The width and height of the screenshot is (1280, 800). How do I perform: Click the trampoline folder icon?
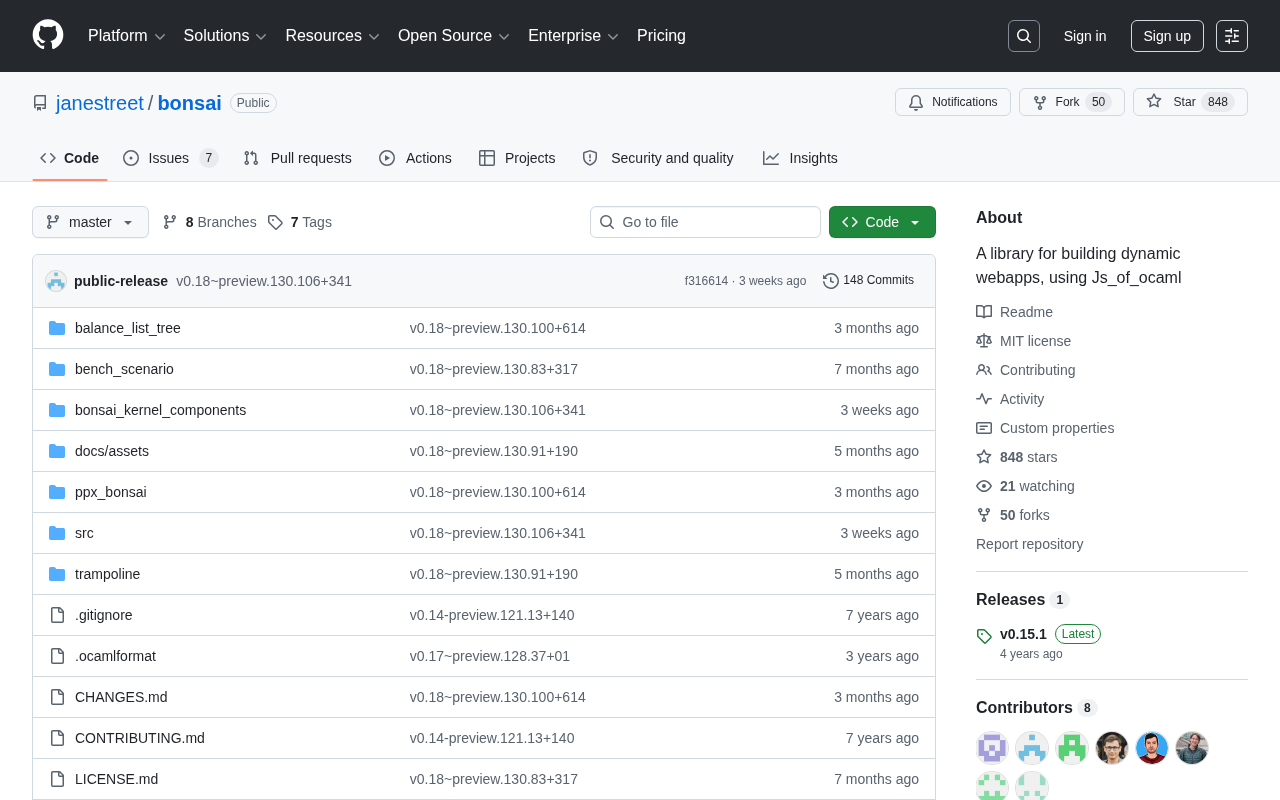coord(57,574)
